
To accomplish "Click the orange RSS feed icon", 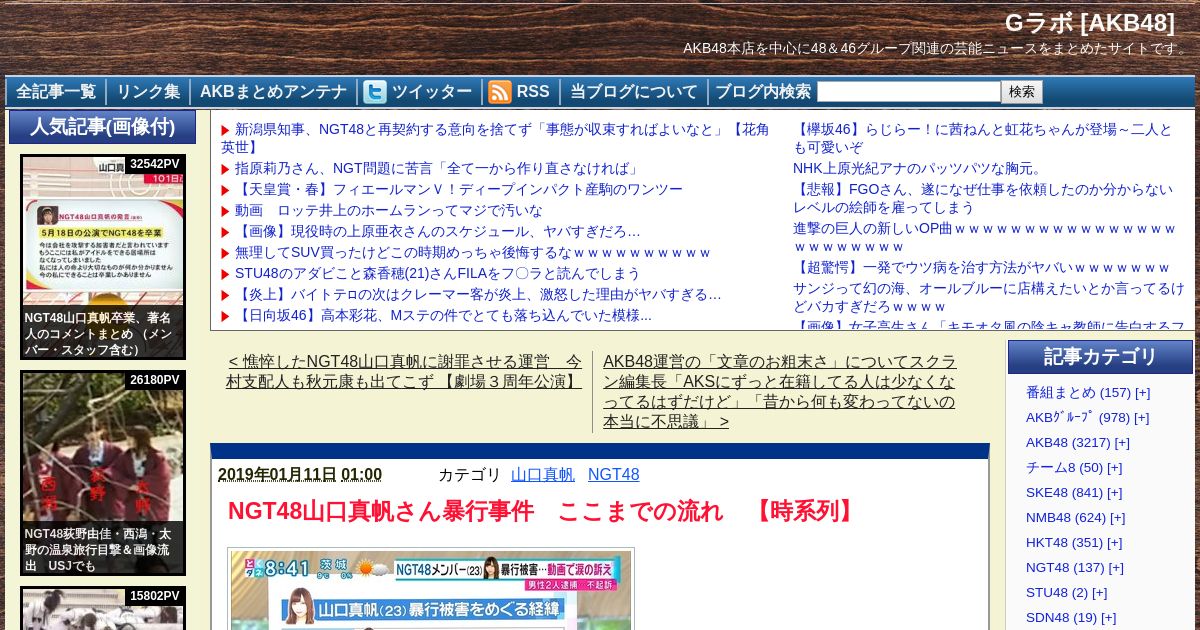I will click(x=500, y=92).
